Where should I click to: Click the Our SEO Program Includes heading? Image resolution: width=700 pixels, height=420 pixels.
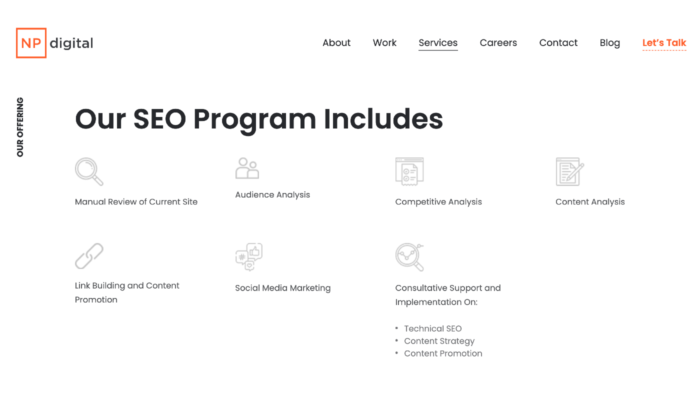[259, 119]
